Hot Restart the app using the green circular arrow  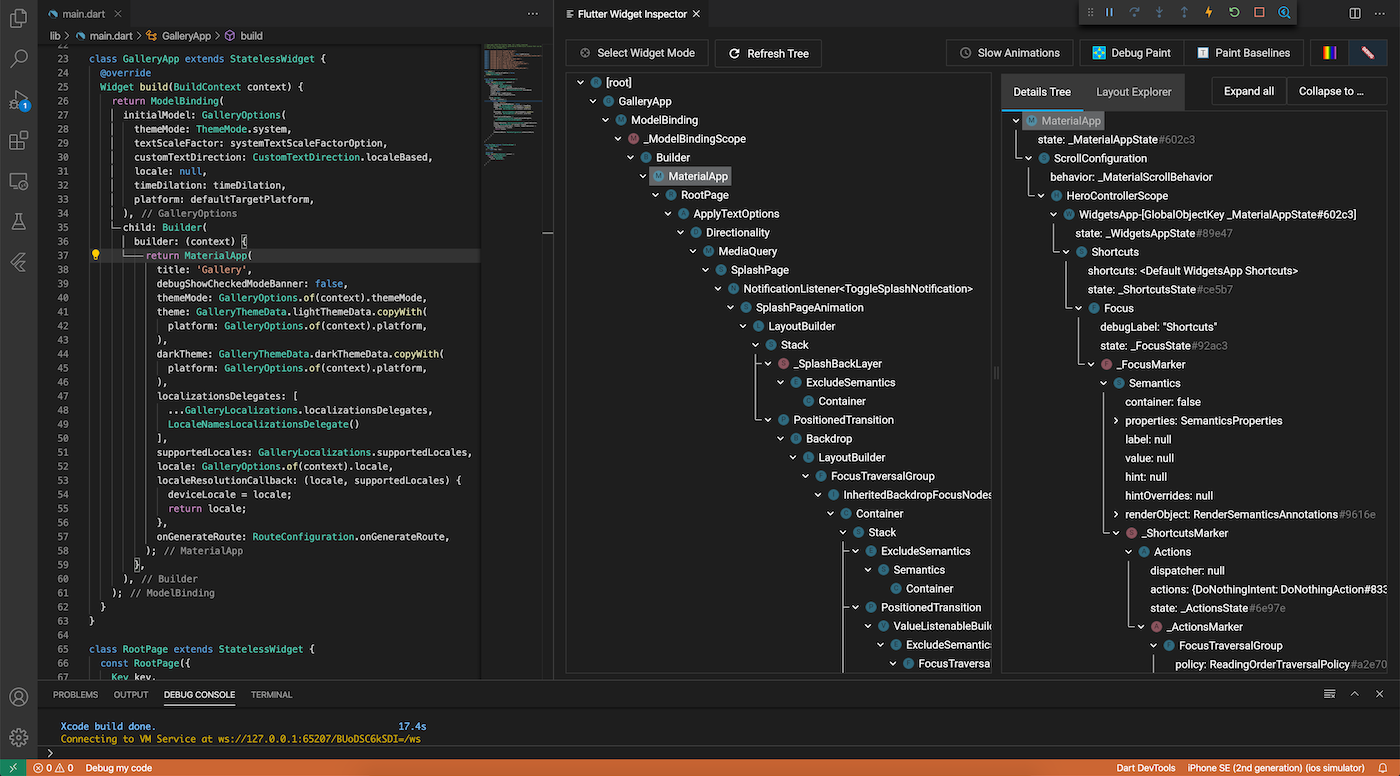pyautogui.click(x=1233, y=13)
